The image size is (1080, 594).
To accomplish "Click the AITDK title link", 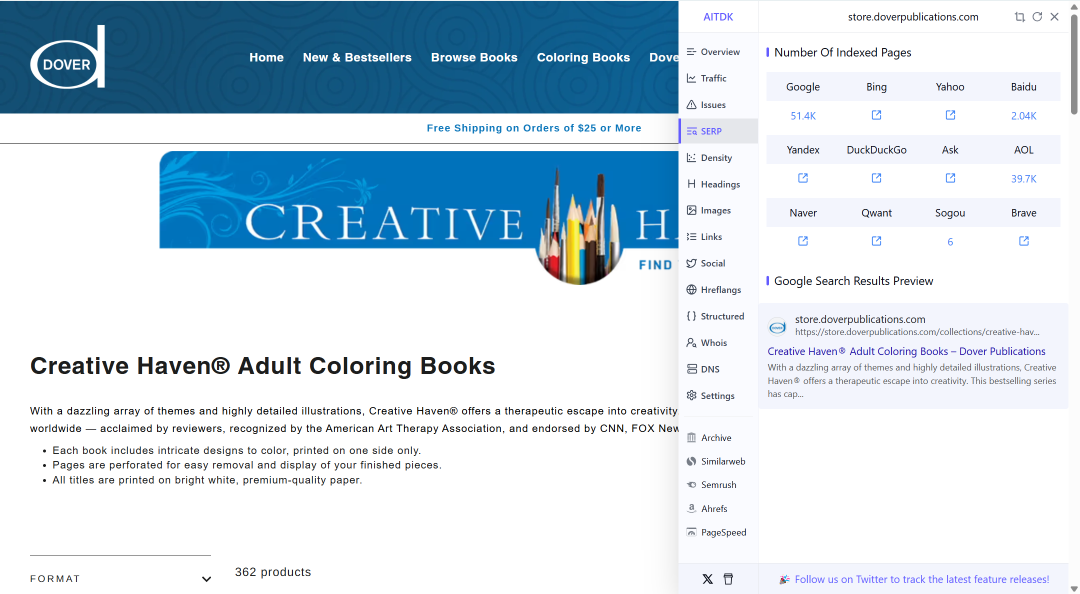I will pyautogui.click(x=718, y=17).
